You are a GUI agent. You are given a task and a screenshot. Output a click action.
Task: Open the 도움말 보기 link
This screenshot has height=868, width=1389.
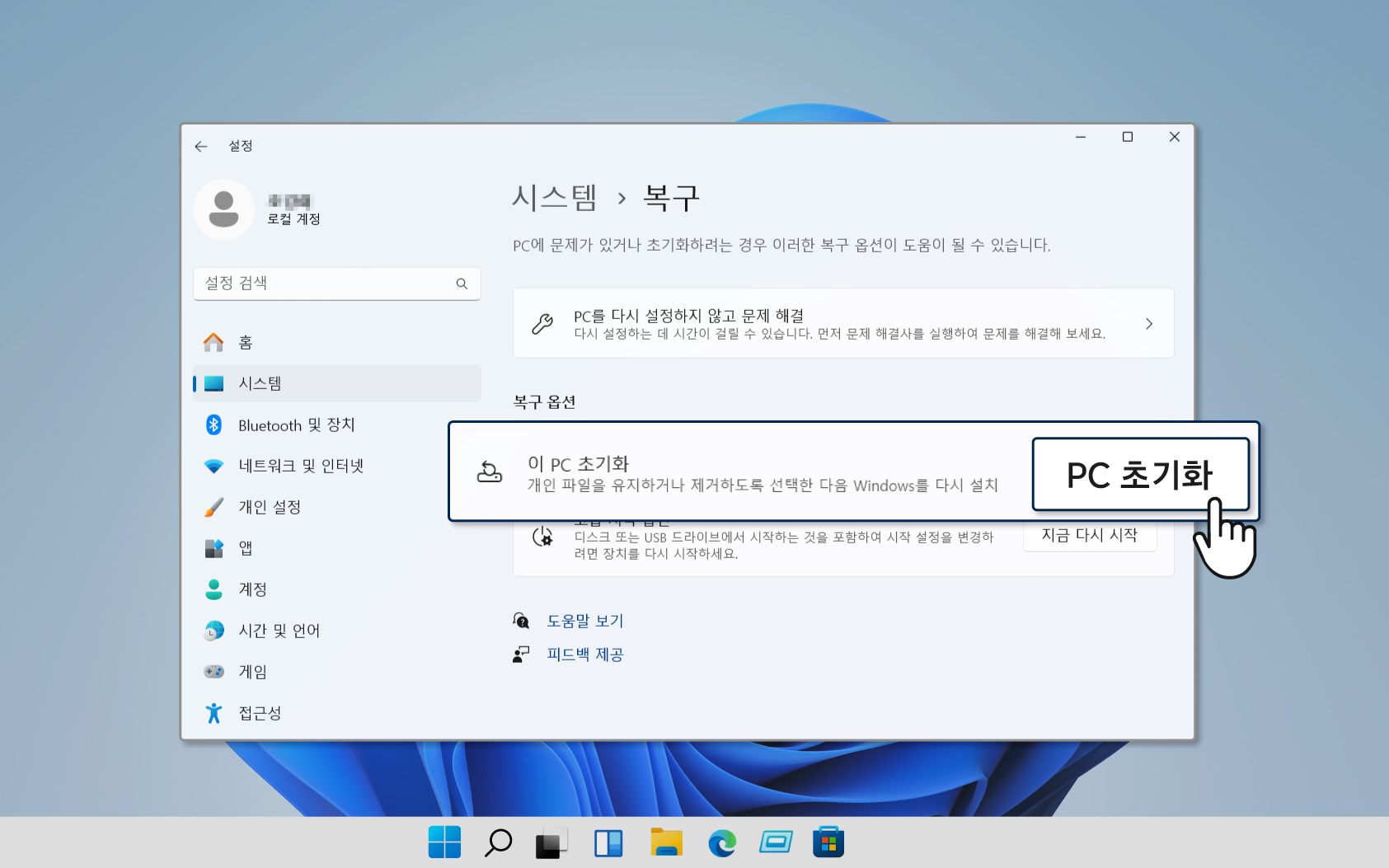point(585,621)
